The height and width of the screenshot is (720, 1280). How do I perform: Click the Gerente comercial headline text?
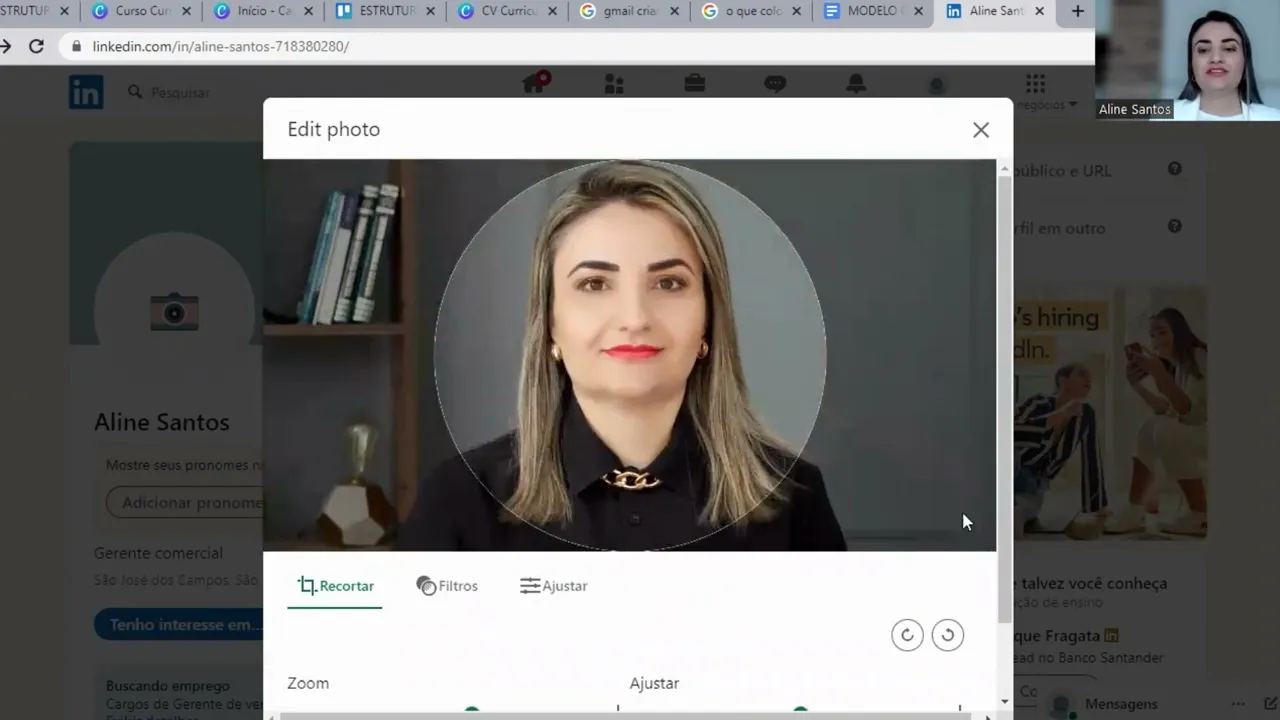158,553
